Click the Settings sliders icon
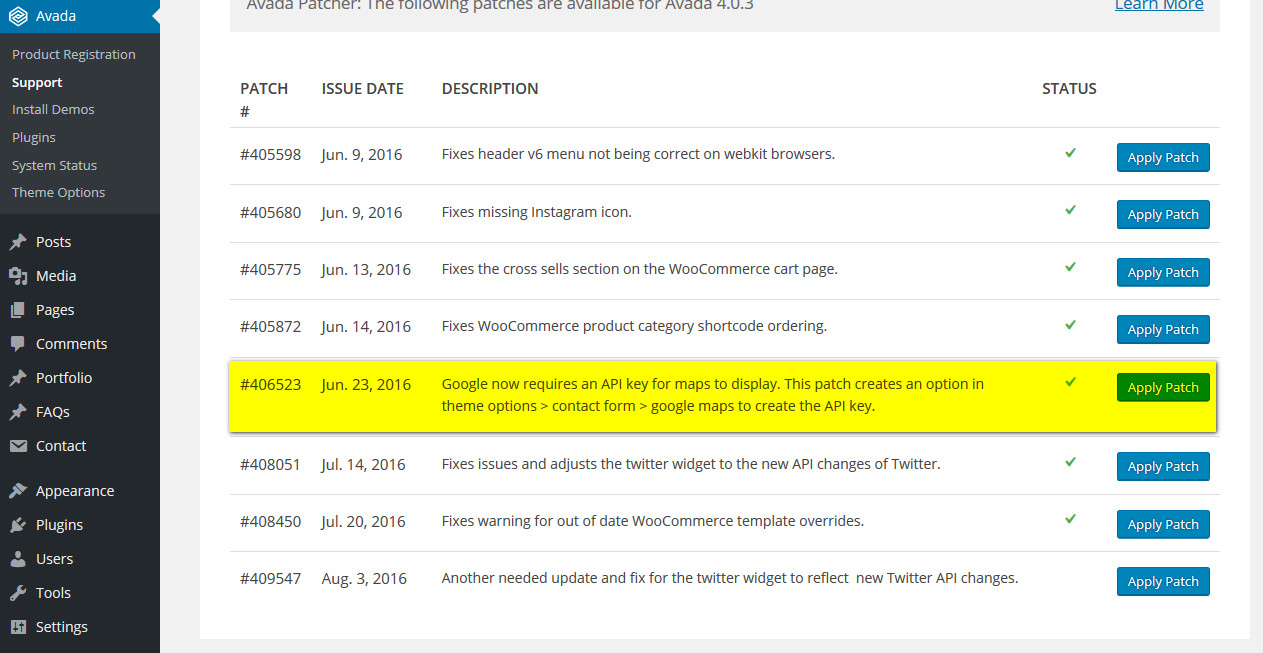Screen dimensions: 1263x653 click(x=18, y=627)
